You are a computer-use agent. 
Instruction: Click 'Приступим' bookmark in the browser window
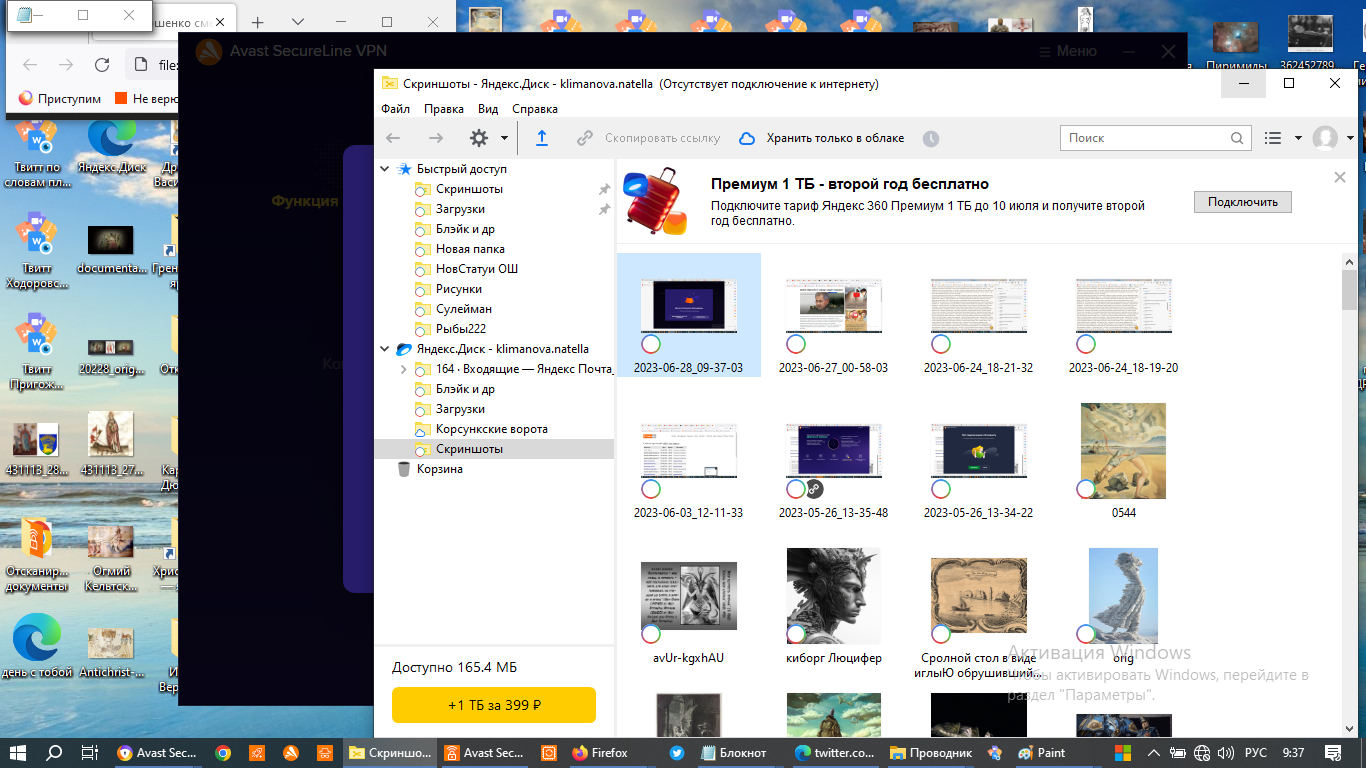coord(60,99)
